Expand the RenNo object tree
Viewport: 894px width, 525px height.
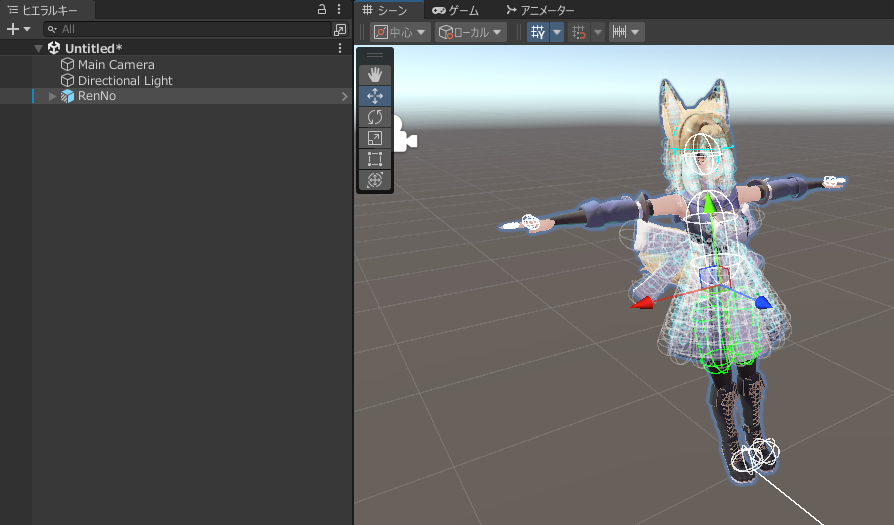click(53, 96)
